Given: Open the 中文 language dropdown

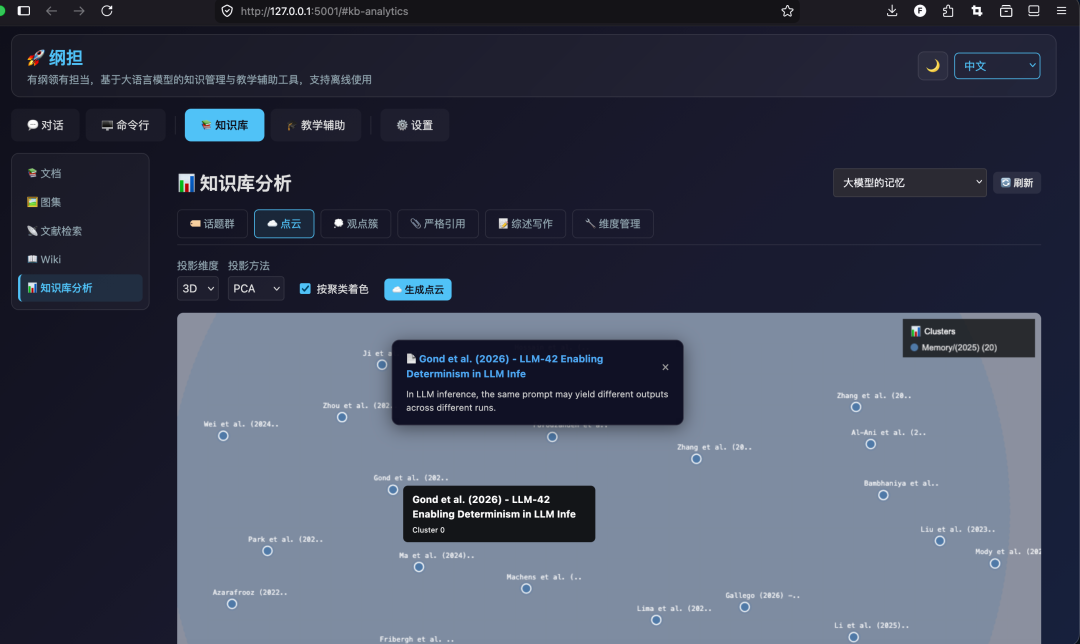Looking at the screenshot, I should point(997,66).
